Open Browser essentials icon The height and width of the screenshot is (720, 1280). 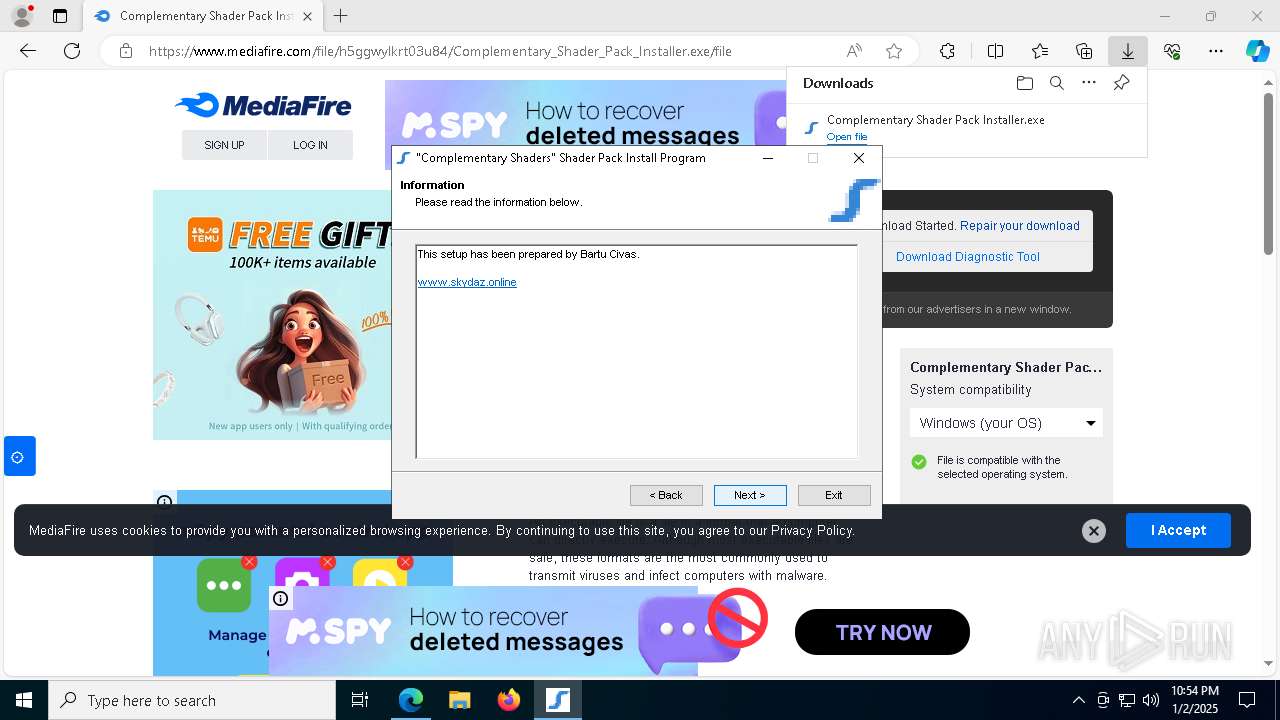coord(1172,51)
